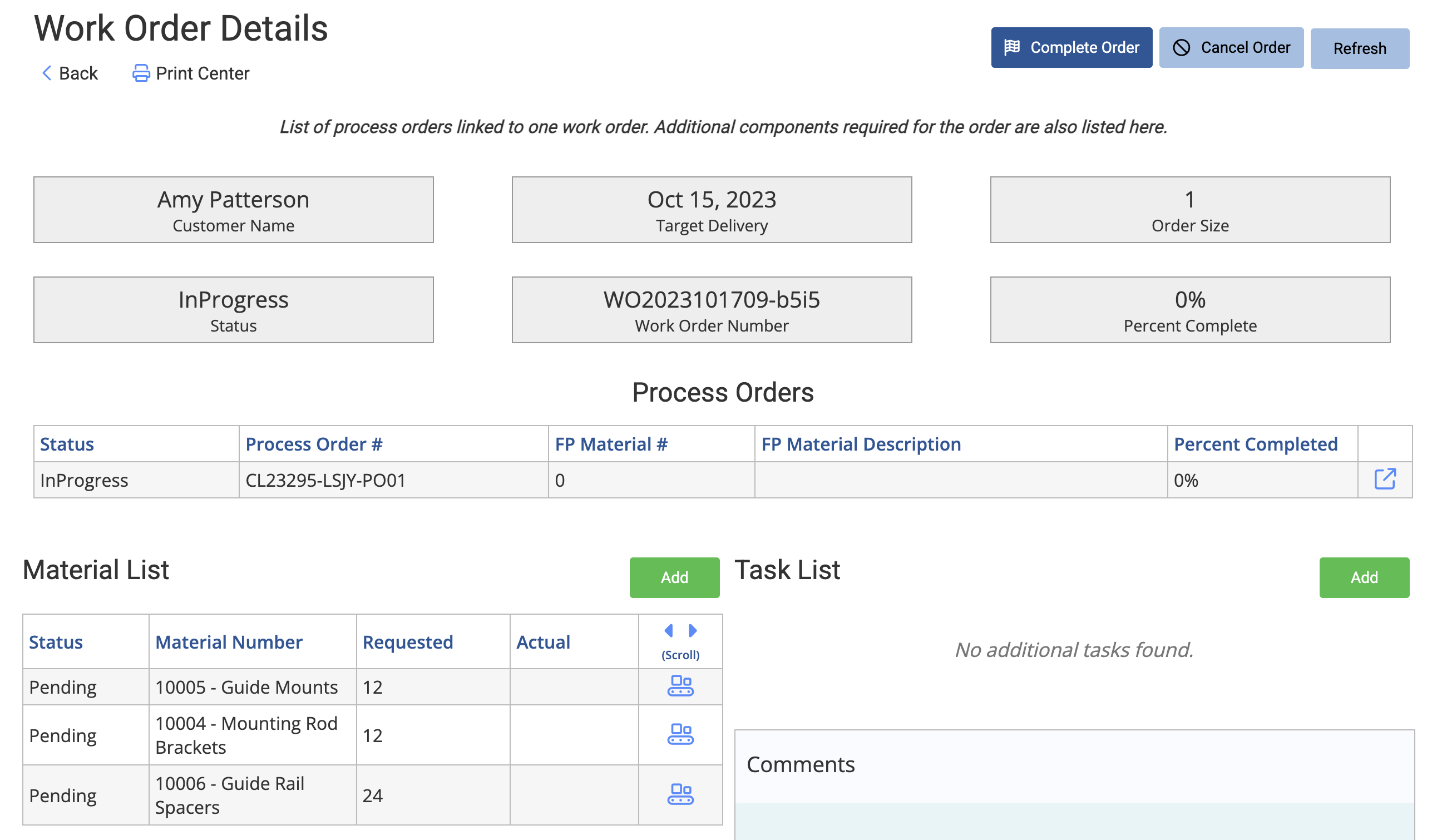The image size is (1432, 840).
Task: Sort by Percent Completed column header
Action: [1255, 444]
